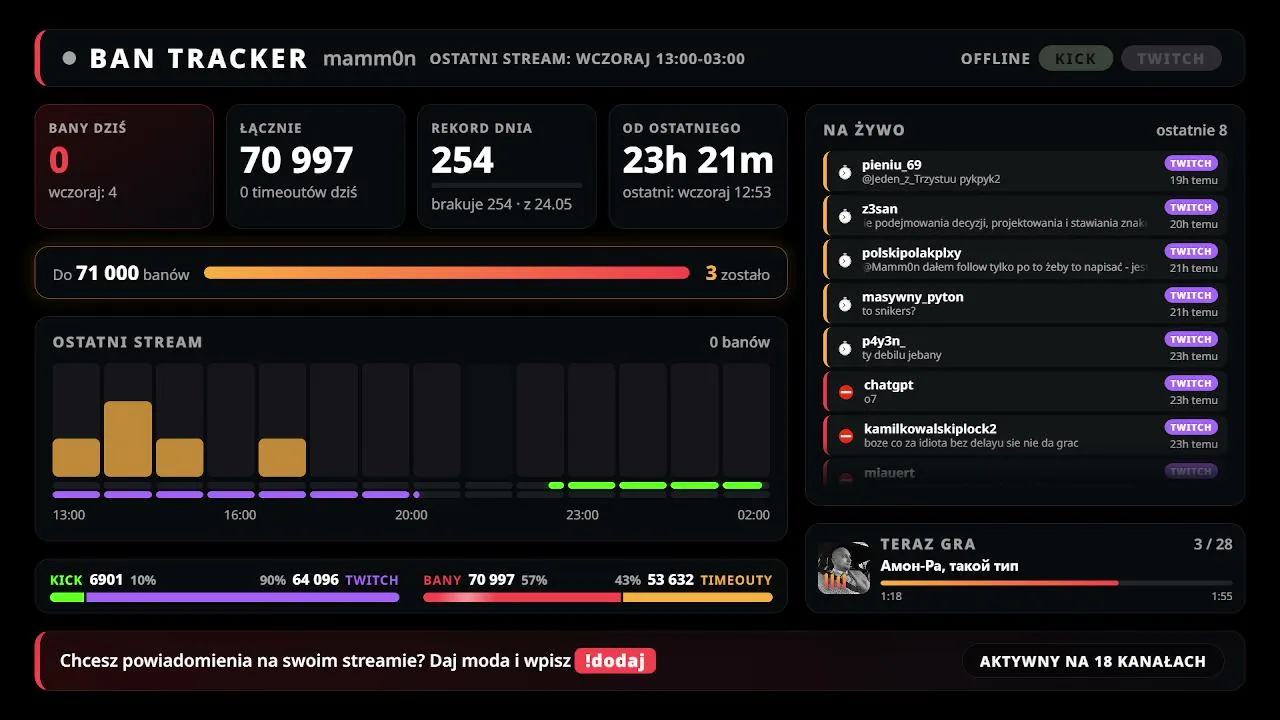Select the polskipolakplxy username
Screen dimensions: 1280x720
(x=911, y=253)
